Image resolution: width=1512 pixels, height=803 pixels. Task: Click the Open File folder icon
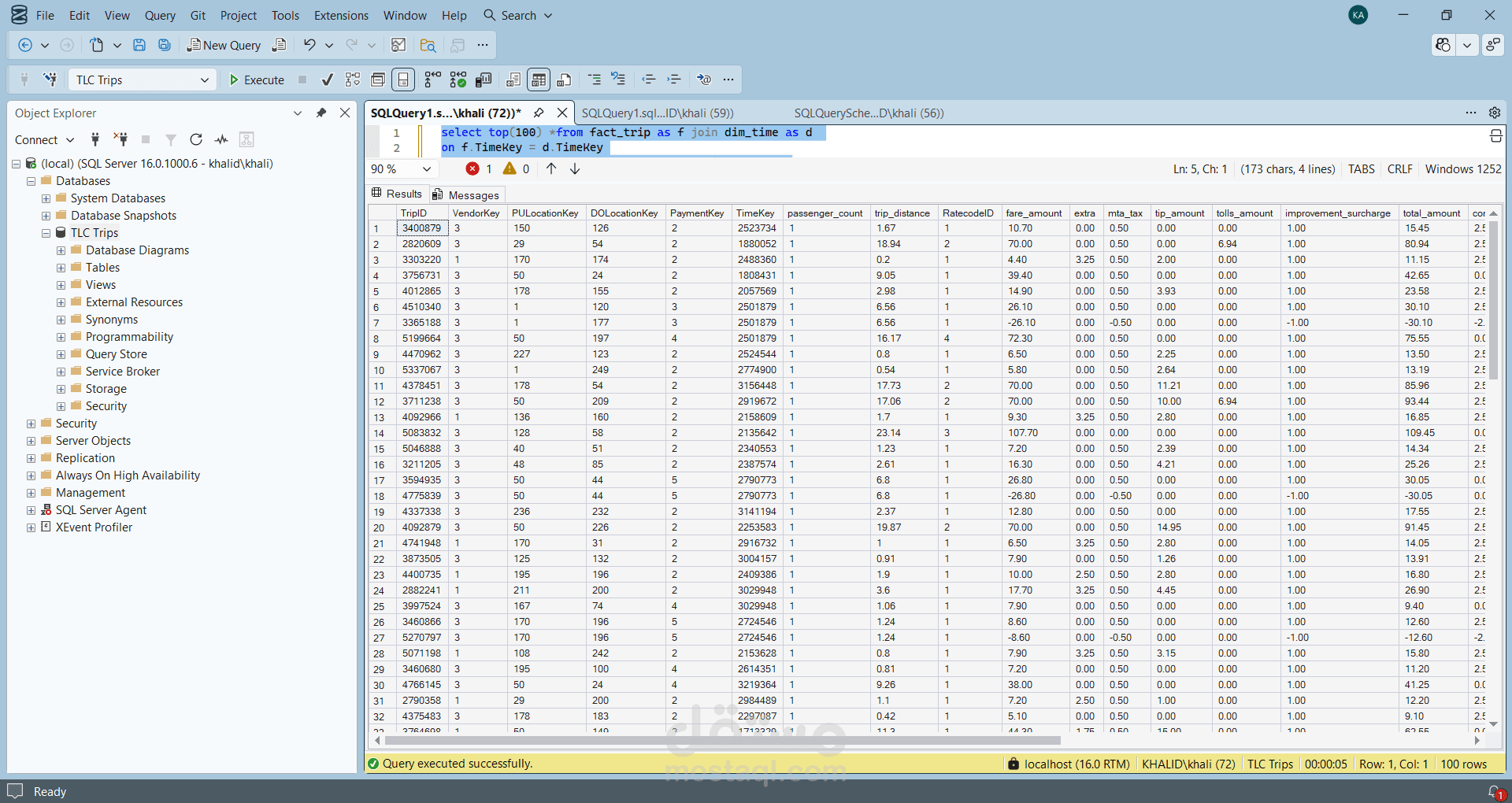[x=428, y=45]
